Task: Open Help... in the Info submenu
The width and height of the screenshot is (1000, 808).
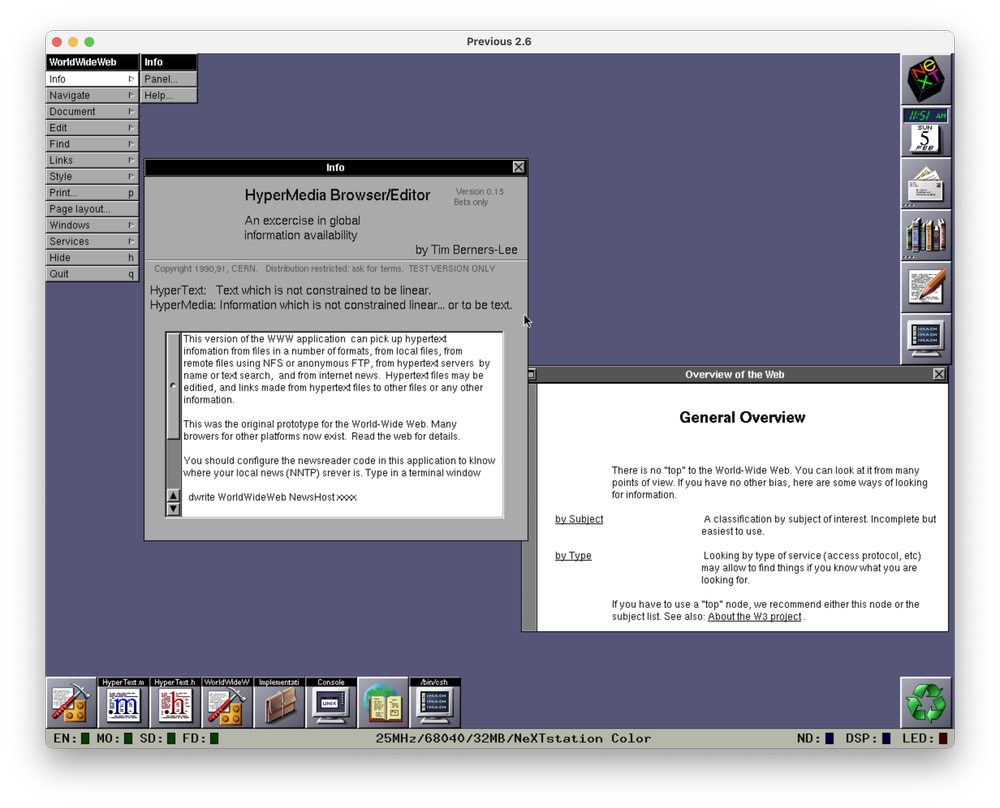Action: coord(169,95)
